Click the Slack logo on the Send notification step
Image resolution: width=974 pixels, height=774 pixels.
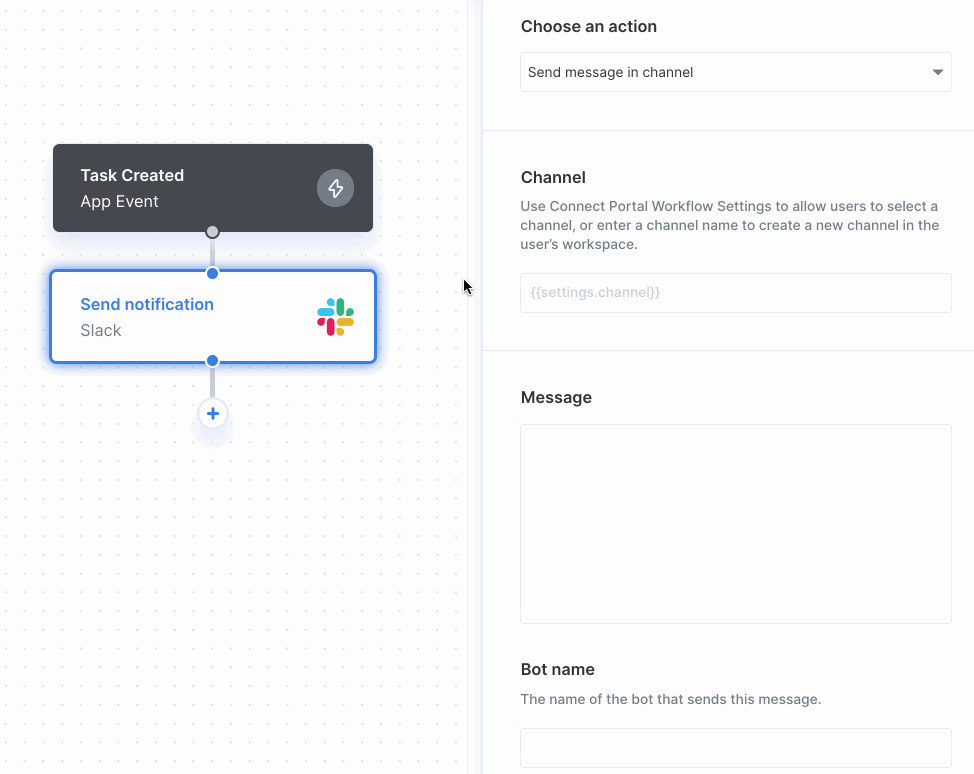pos(333,317)
